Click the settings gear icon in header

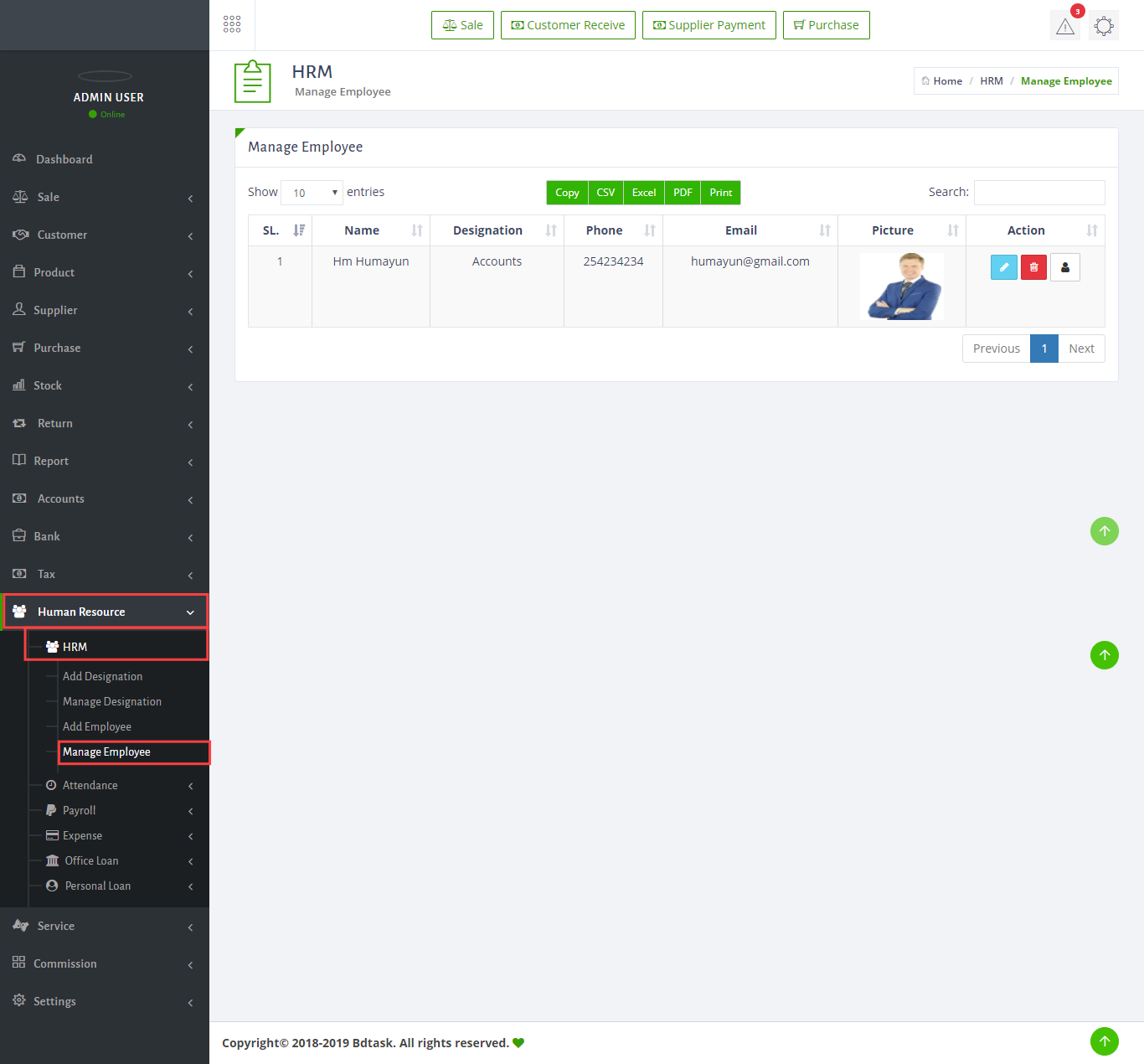1104,26
